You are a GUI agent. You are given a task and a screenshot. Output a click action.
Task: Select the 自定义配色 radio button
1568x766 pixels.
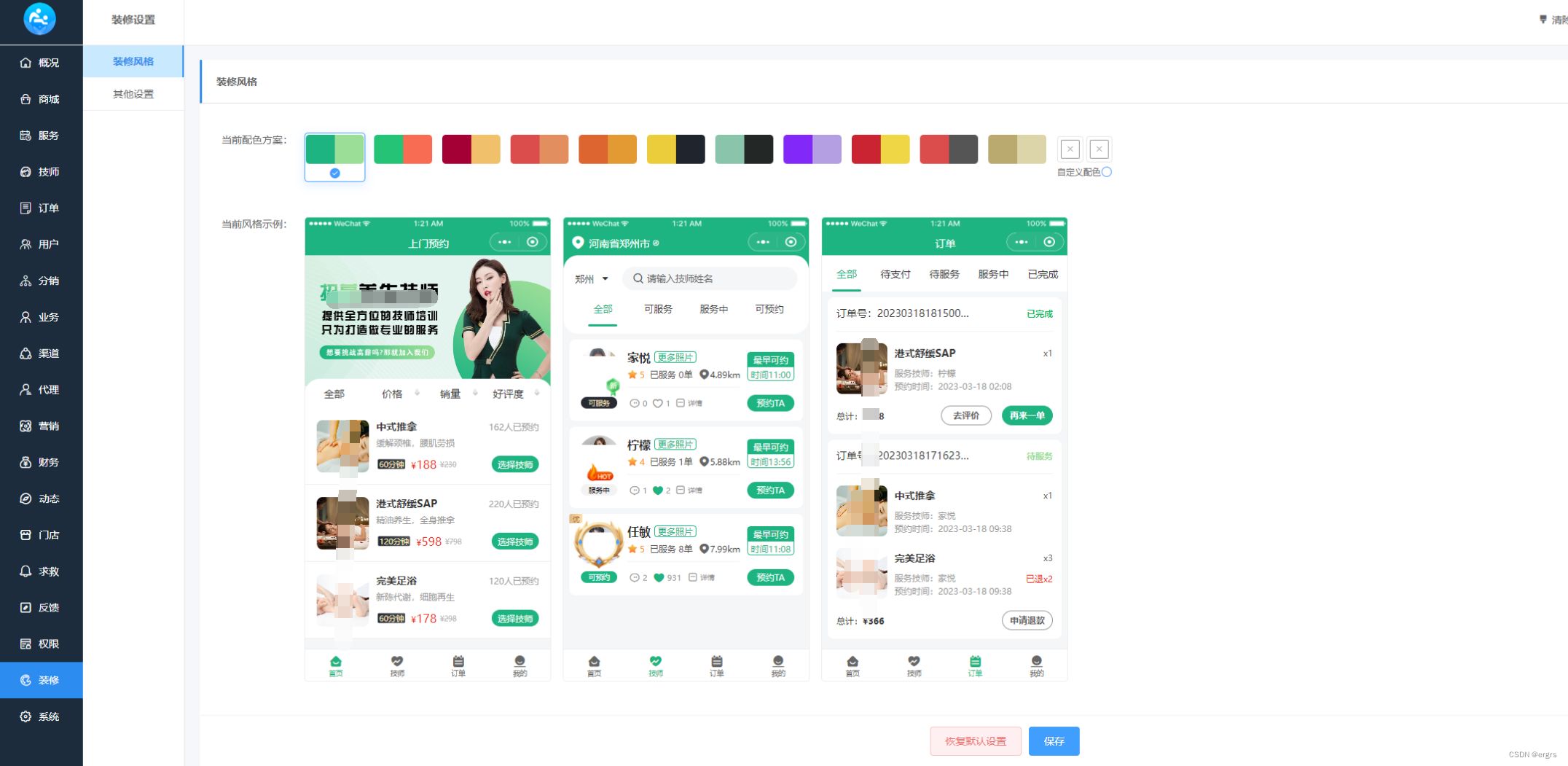point(1106,172)
